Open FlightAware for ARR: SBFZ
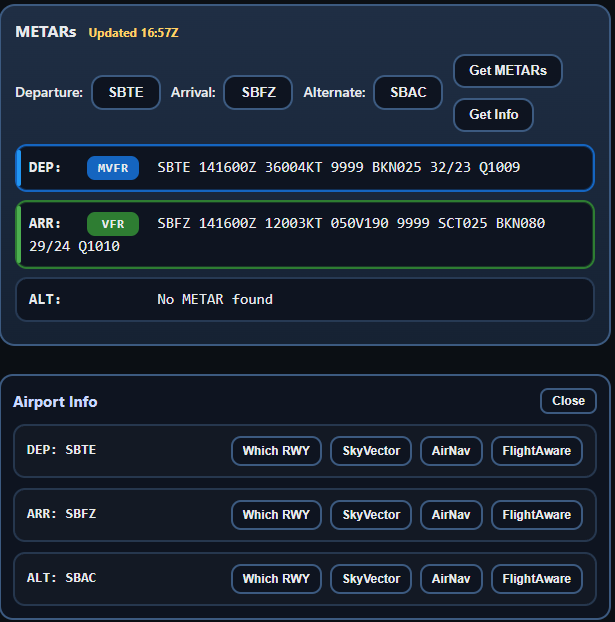 (x=536, y=515)
